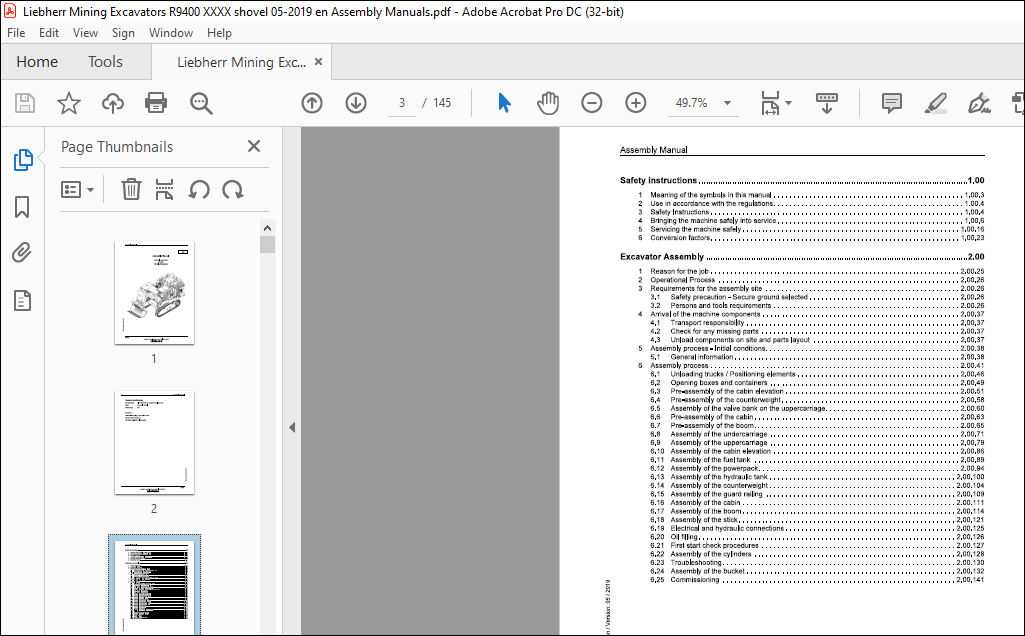Close the Page Thumbnails panel

click(x=254, y=146)
